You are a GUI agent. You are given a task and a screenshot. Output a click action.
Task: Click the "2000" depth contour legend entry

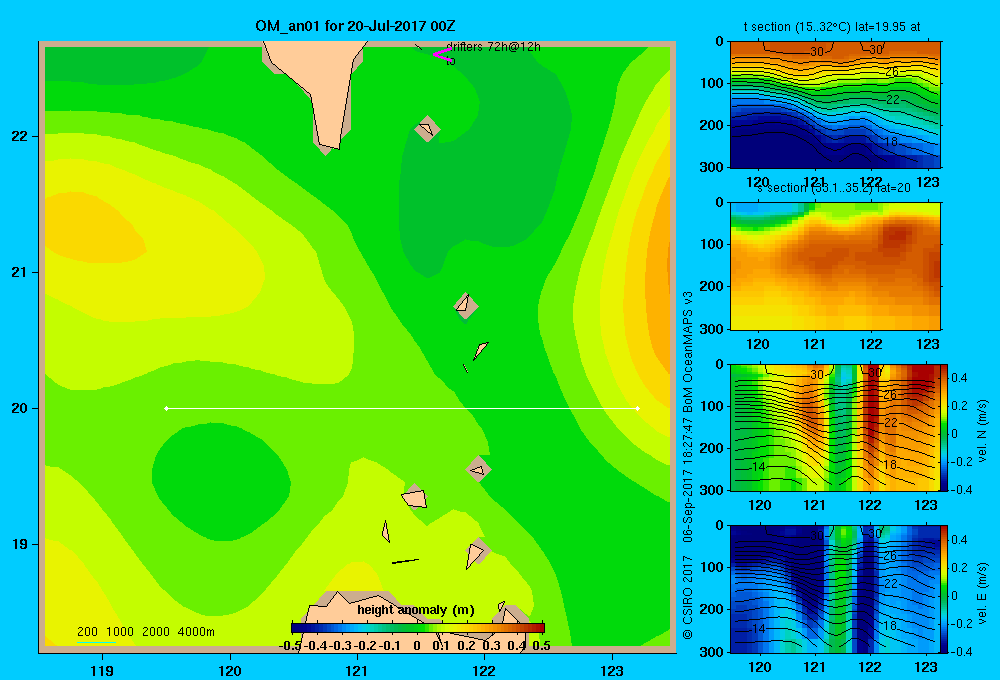tap(156, 632)
